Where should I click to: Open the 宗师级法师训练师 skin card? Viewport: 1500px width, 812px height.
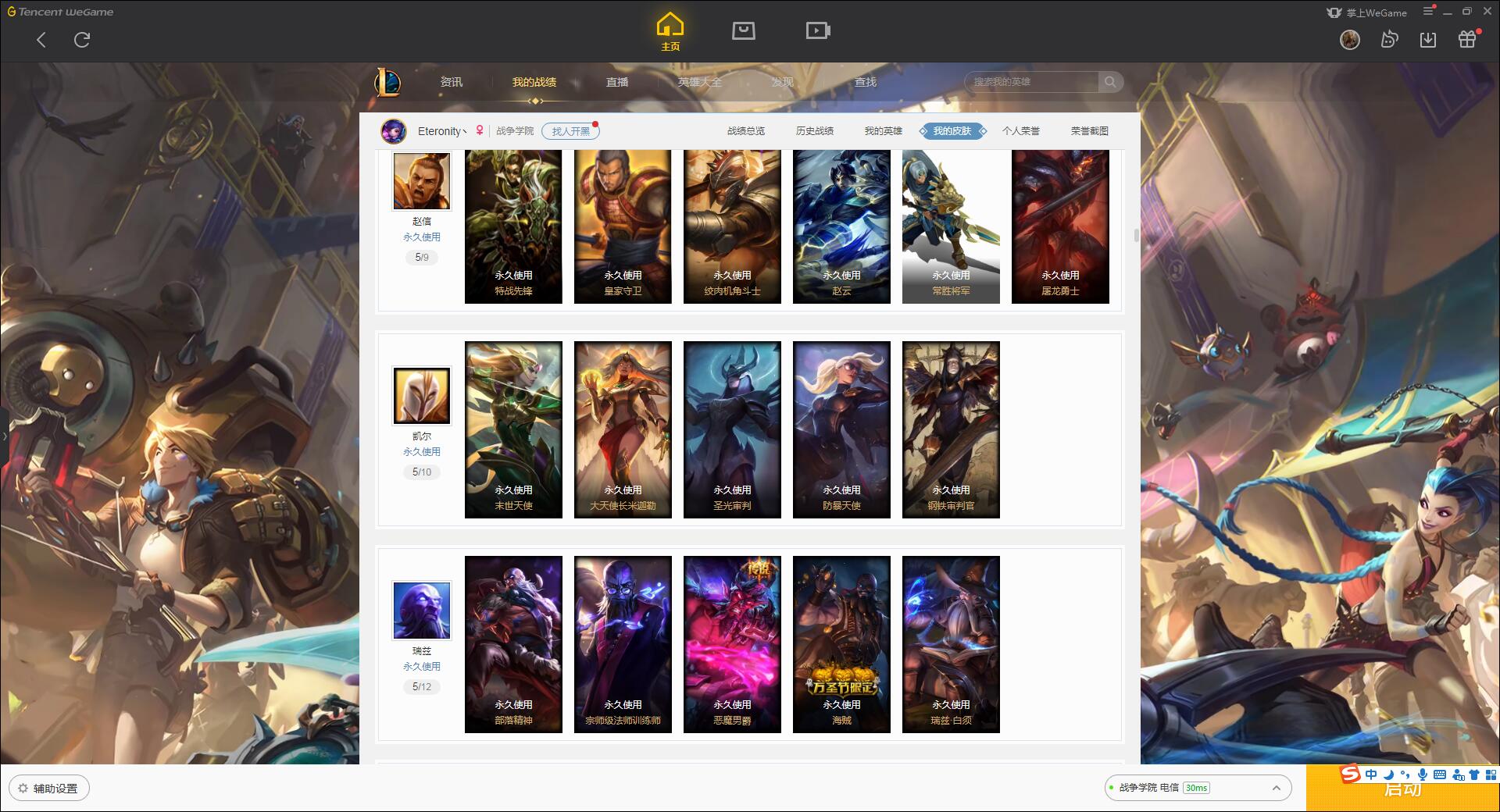(623, 644)
